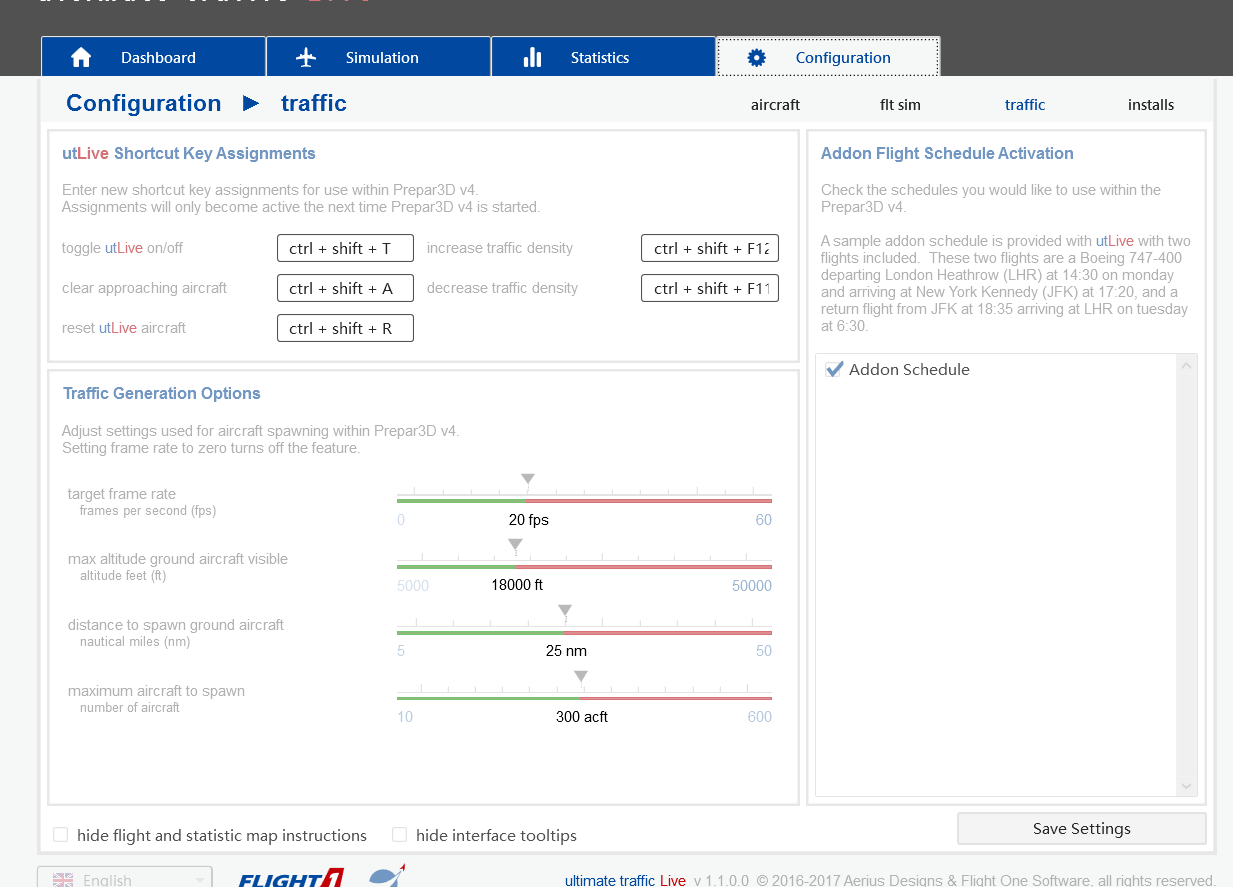Edit the reset utLive aircraft shortcut field
The width and height of the screenshot is (1233, 887).
point(345,328)
